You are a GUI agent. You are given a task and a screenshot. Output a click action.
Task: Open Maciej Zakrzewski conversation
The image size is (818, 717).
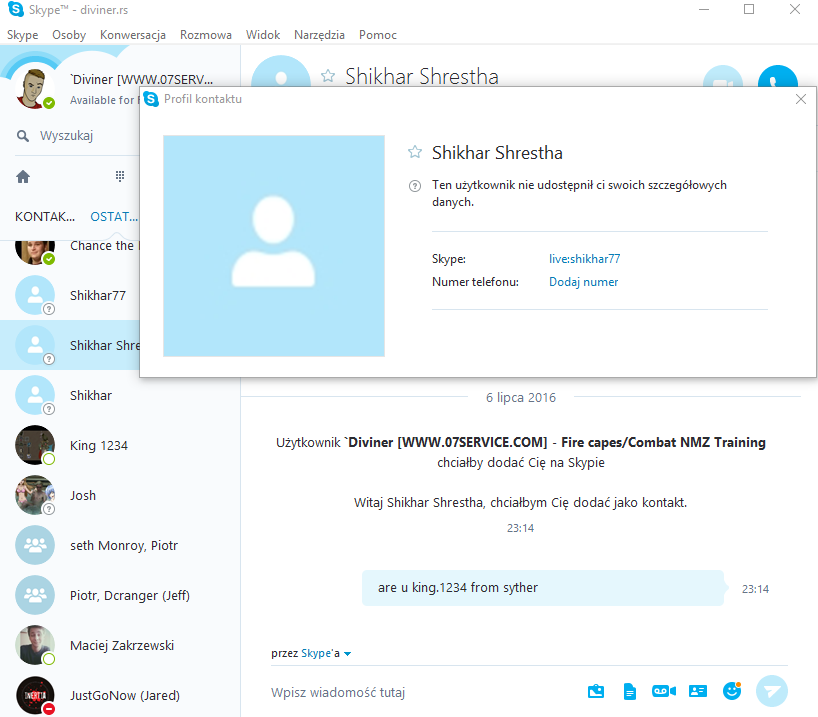coord(120,646)
